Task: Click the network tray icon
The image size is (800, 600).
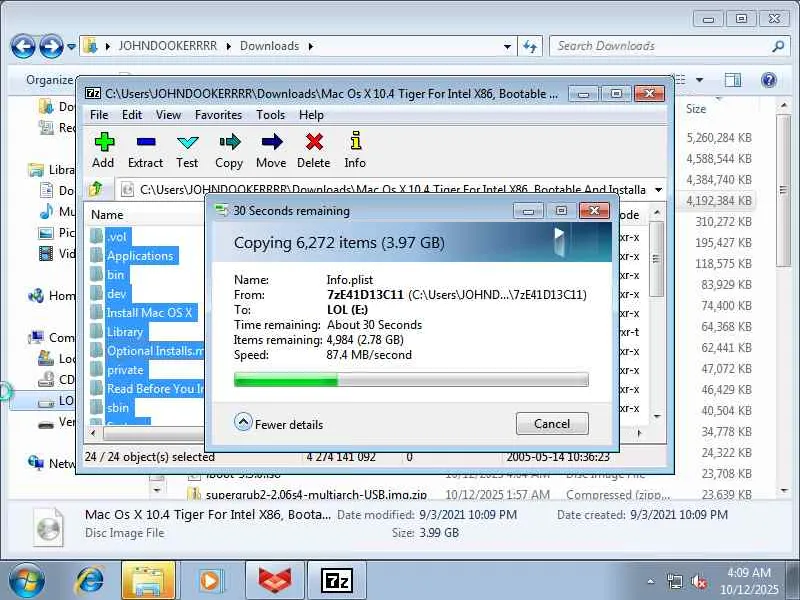Action: click(674, 581)
